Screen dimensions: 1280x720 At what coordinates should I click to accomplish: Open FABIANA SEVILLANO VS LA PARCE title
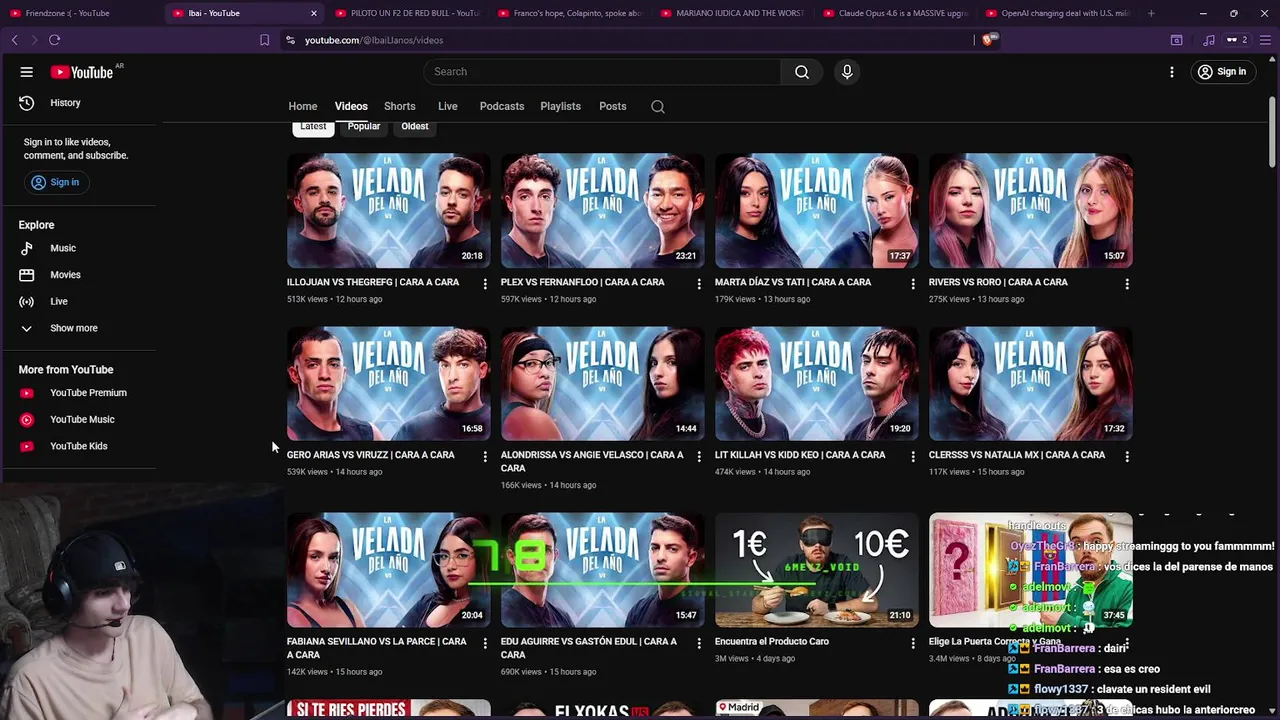click(377, 649)
